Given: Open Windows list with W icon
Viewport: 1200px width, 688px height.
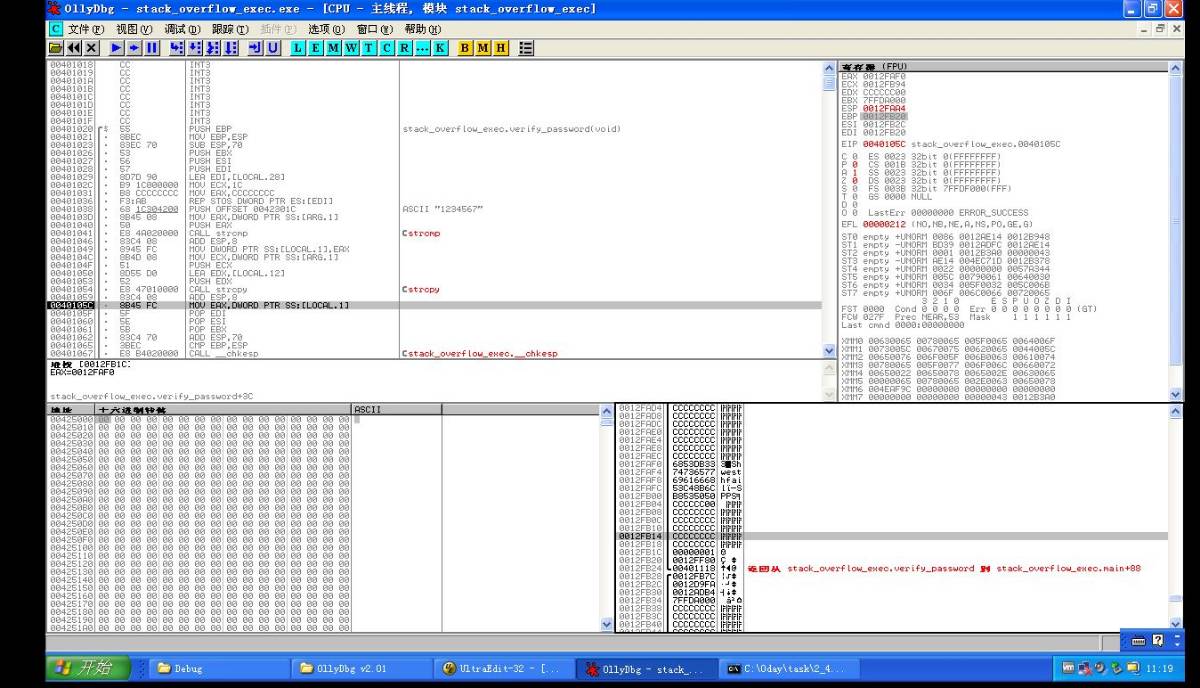Looking at the screenshot, I should [x=351, y=48].
